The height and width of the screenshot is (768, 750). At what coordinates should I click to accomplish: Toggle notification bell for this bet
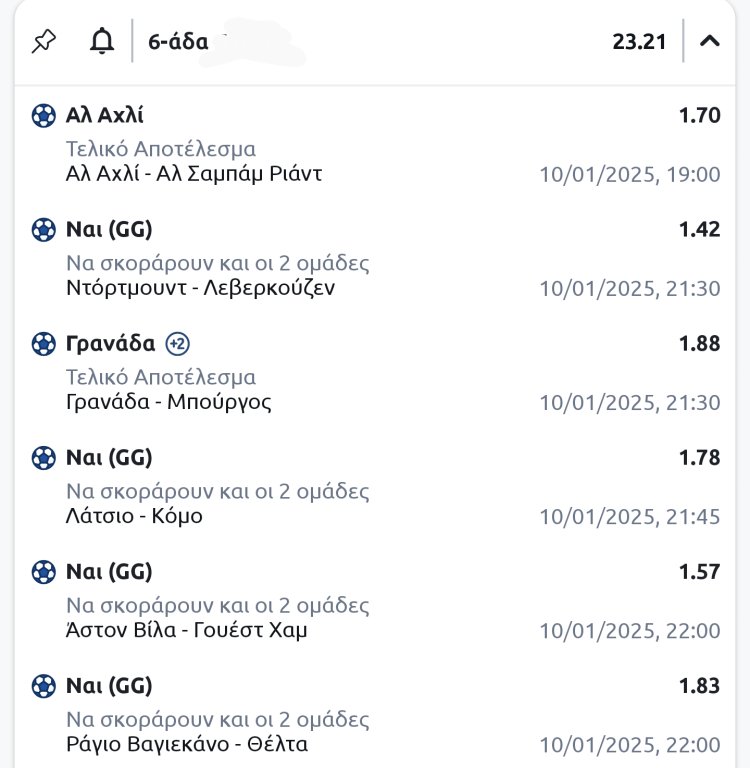(x=101, y=42)
